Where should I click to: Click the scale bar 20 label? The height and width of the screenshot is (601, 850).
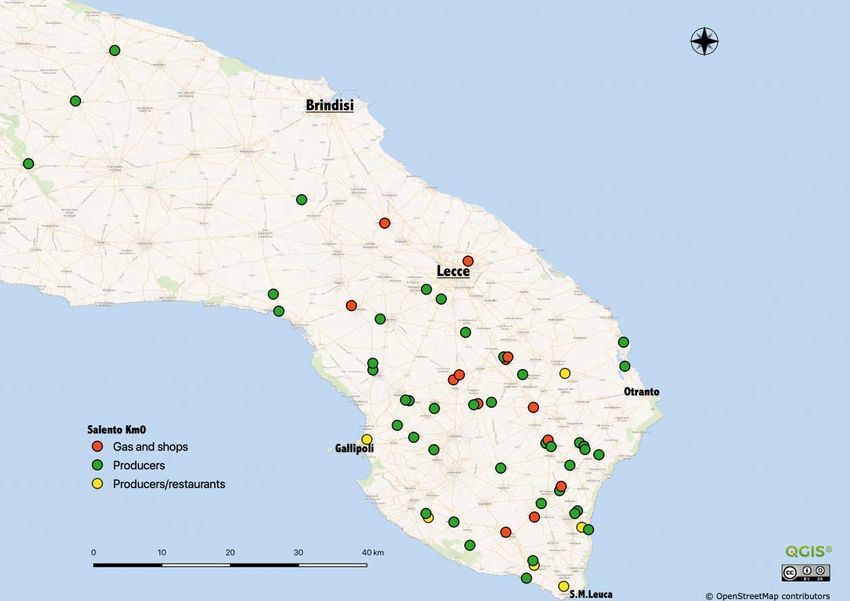[230, 552]
